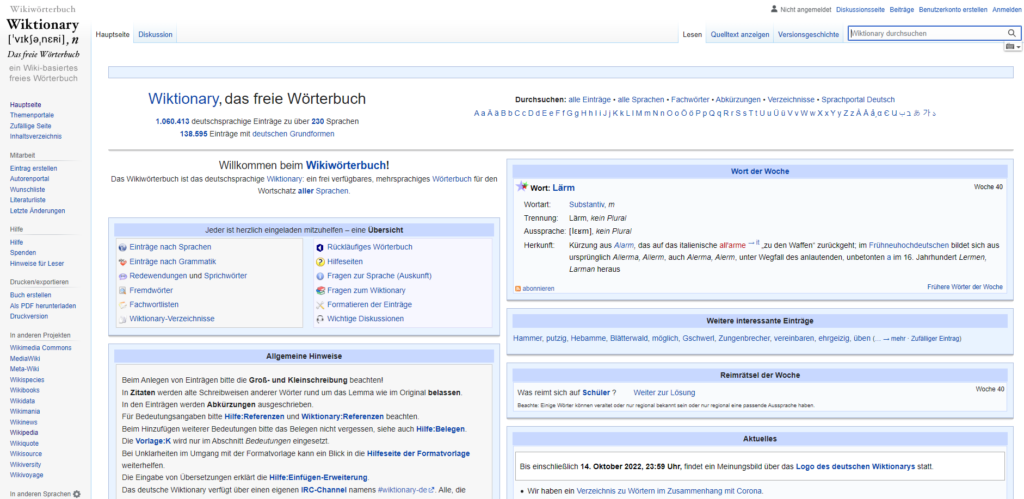Open alle Einträge browse link
The height and width of the screenshot is (499, 1024).
(590, 100)
